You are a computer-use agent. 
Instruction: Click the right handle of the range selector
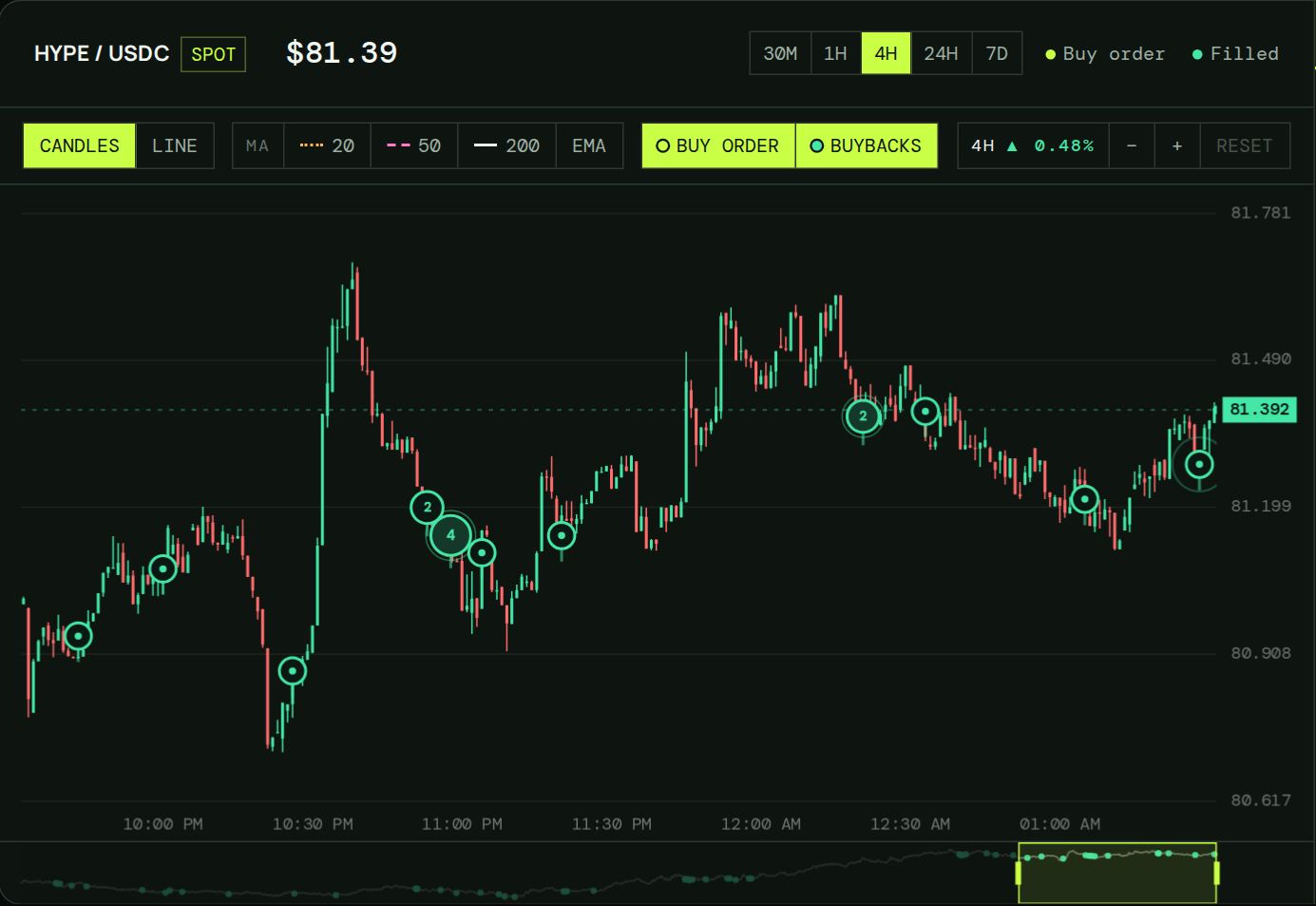(1216, 873)
